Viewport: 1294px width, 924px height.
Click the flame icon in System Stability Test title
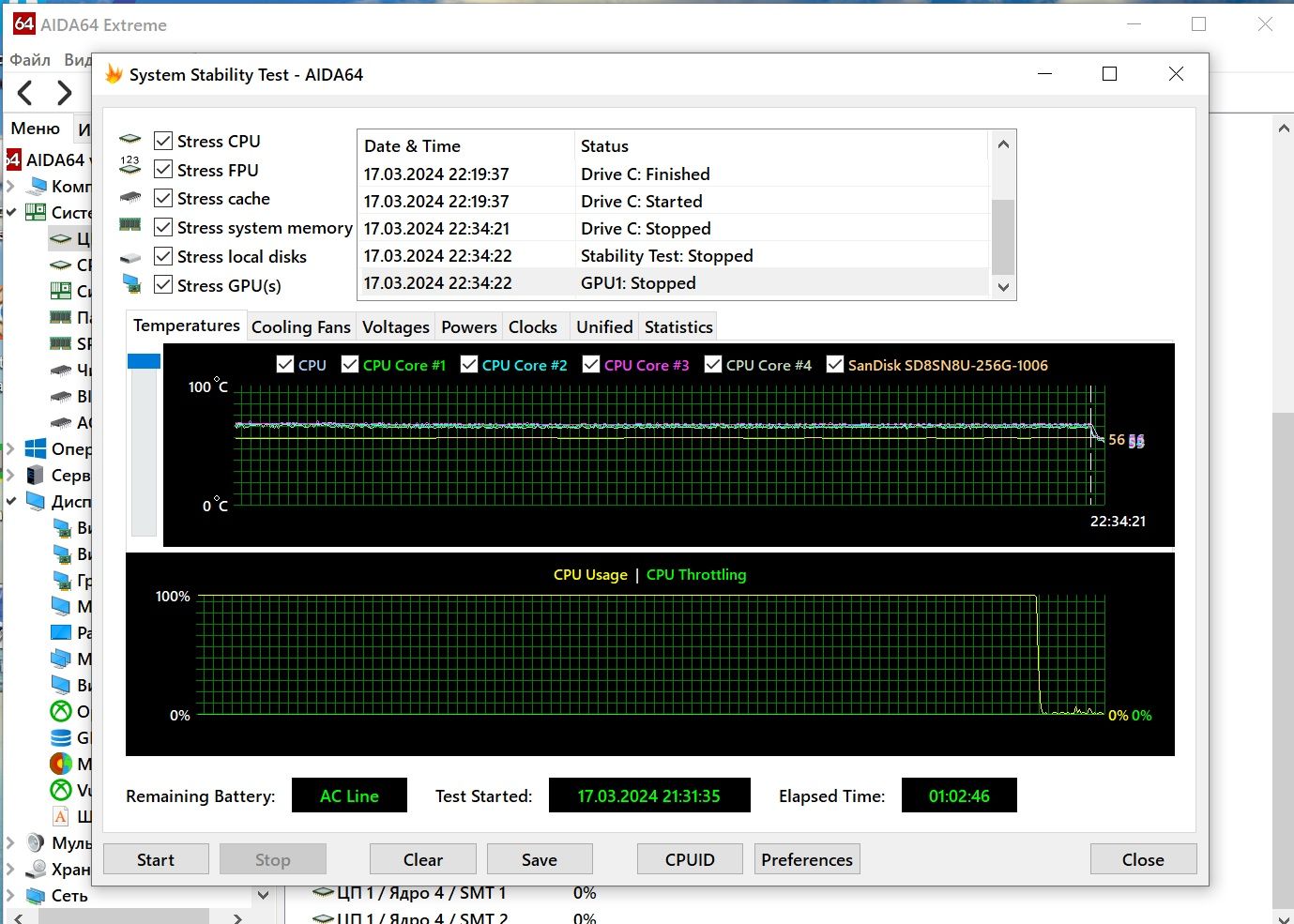coord(114,74)
